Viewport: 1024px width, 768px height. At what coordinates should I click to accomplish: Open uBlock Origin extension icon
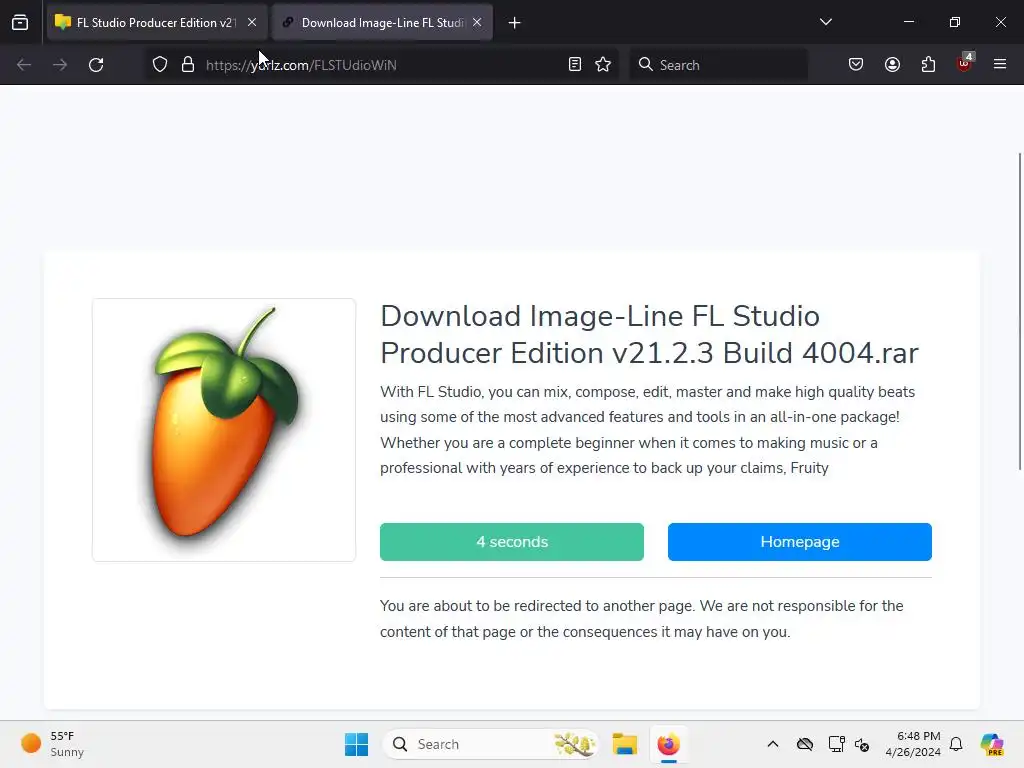tap(965, 63)
